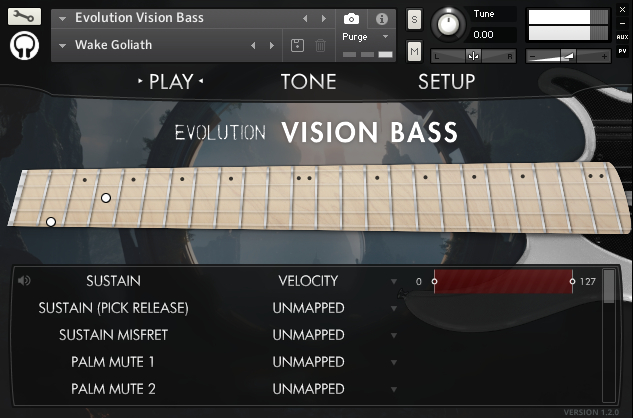Click the UNMAPPED label for PALM MUTE 2

coord(308,389)
